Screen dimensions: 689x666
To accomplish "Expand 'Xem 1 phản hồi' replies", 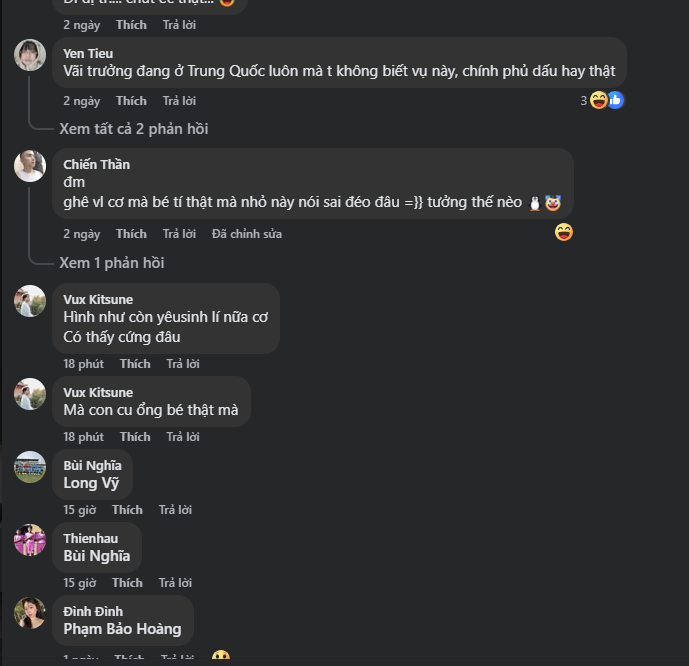I will pos(111,263).
